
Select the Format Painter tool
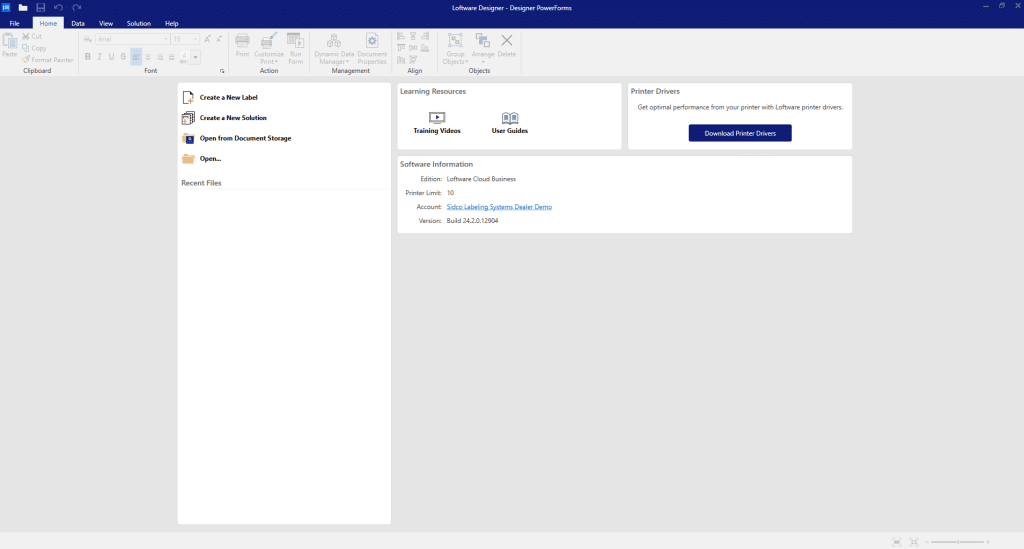point(48,59)
